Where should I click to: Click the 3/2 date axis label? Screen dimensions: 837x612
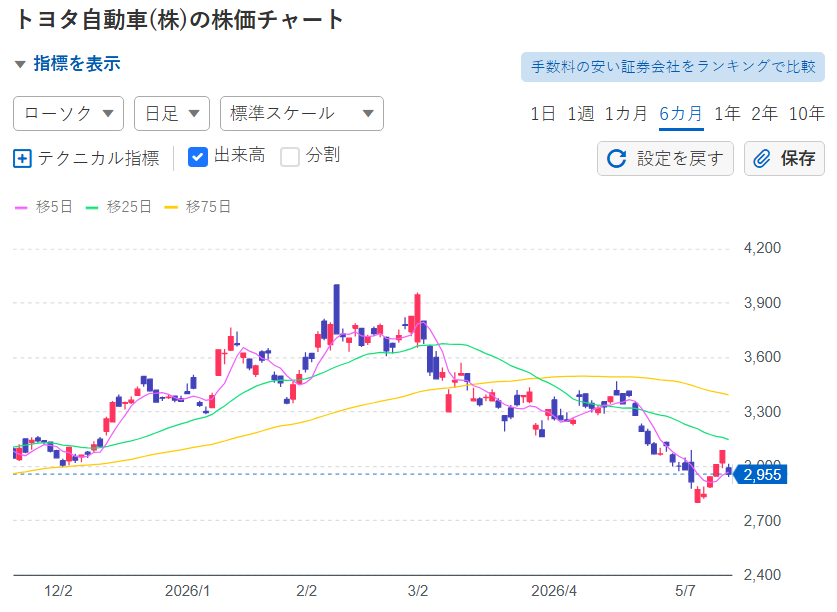(417, 591)
